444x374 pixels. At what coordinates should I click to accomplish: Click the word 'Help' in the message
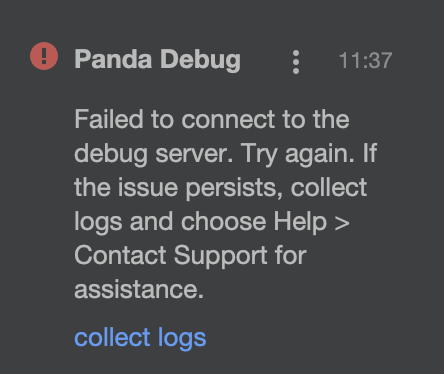tap(300, 222)
